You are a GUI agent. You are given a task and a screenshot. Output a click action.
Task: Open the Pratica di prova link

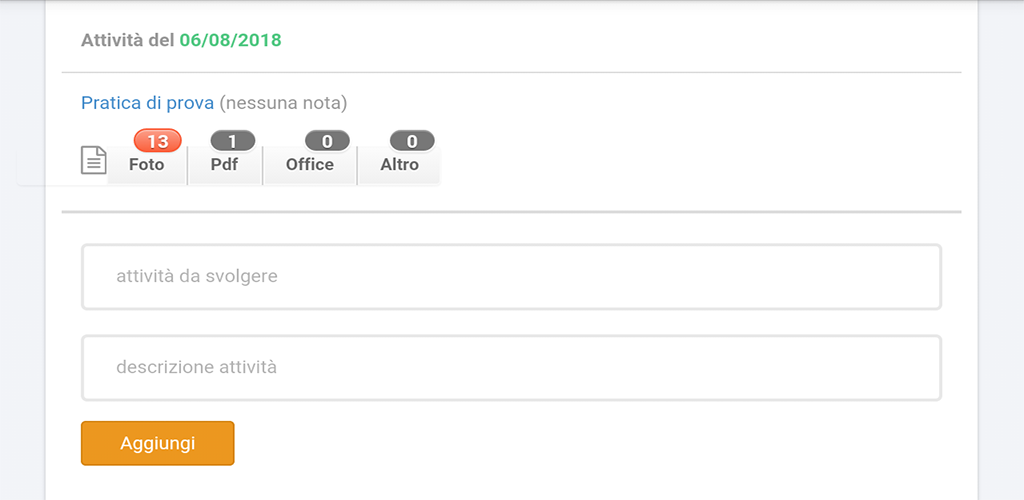coord(148,102)
